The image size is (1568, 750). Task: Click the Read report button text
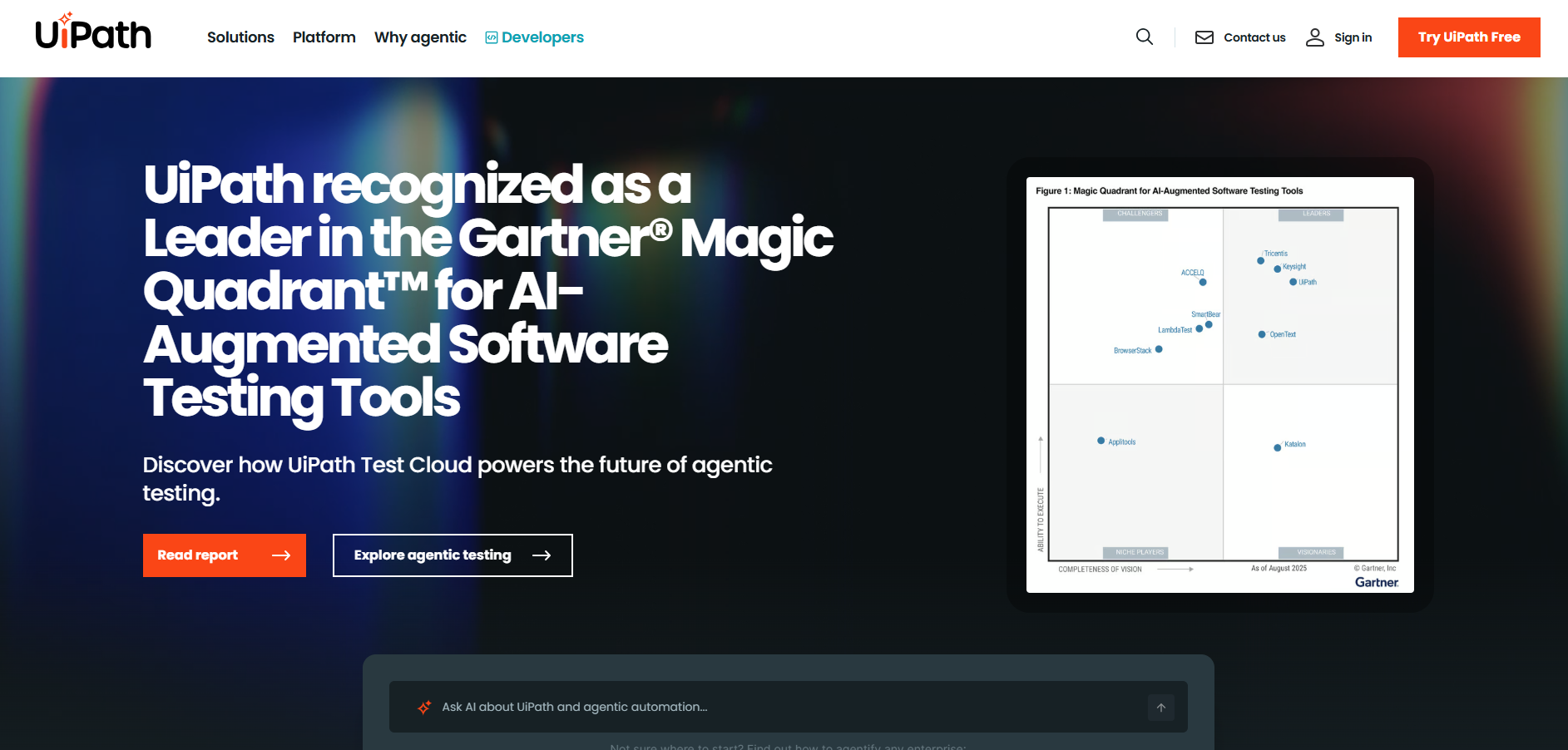pos(198,555)
